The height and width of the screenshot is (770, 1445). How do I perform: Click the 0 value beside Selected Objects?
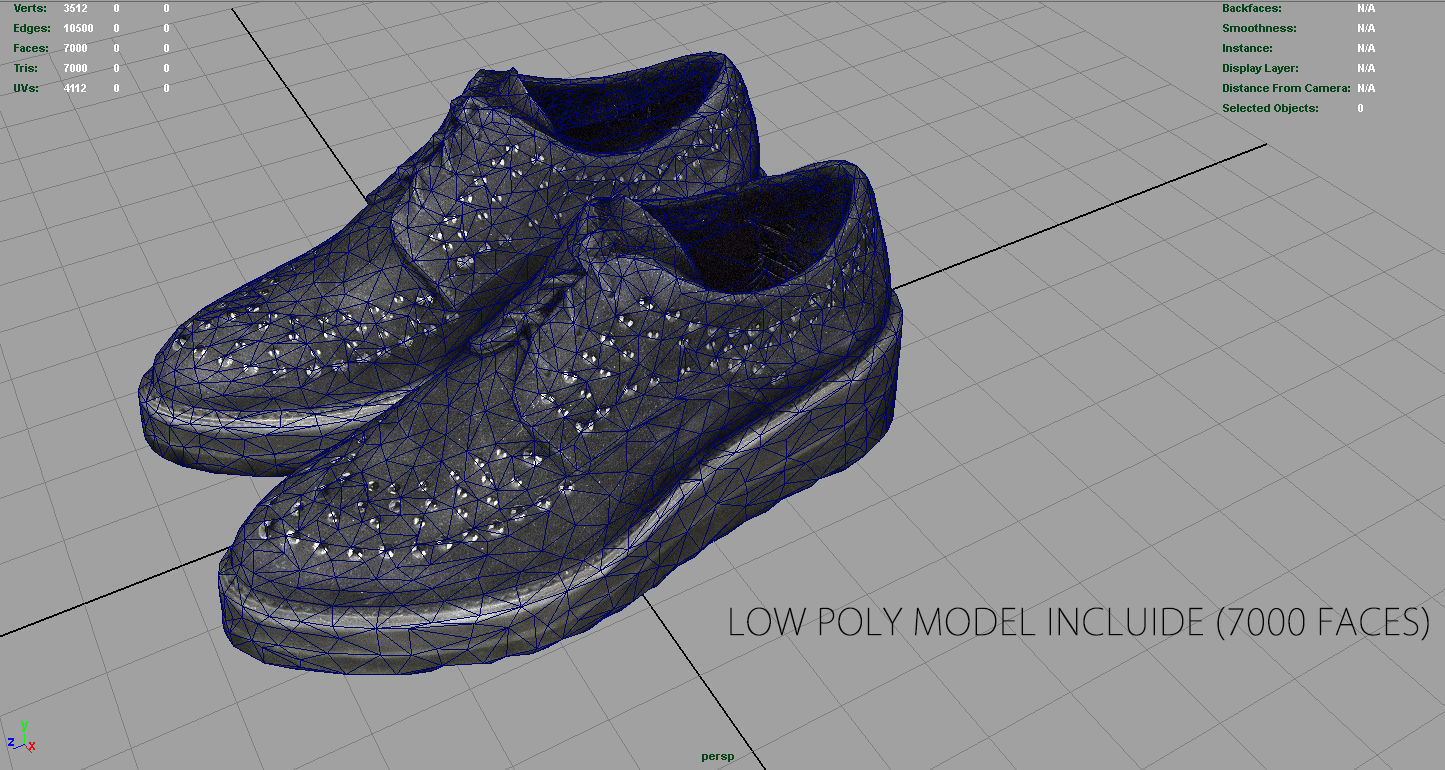(1360, 108)
